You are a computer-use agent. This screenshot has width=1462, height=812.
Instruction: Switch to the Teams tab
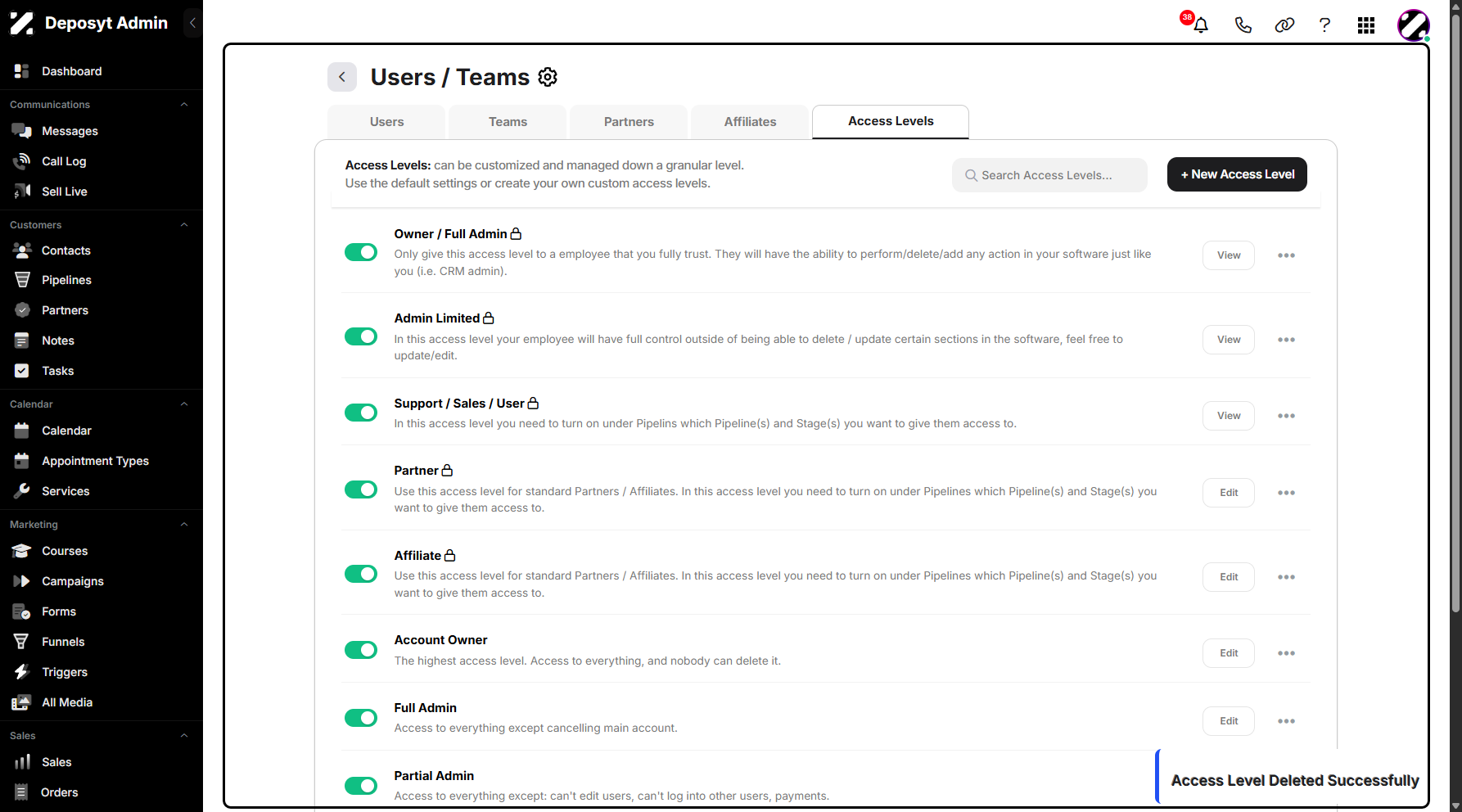tap(508, 122)
